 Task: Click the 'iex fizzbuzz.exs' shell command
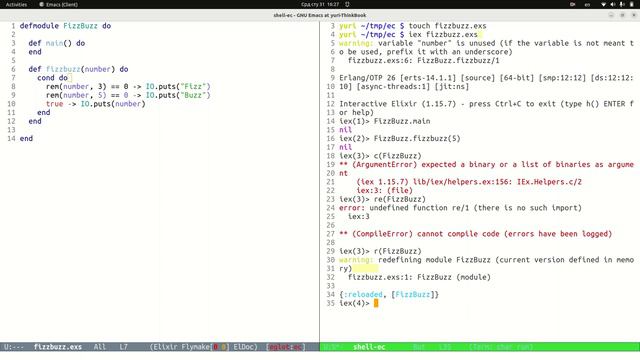pyautogui.click(x=443, y=34)
